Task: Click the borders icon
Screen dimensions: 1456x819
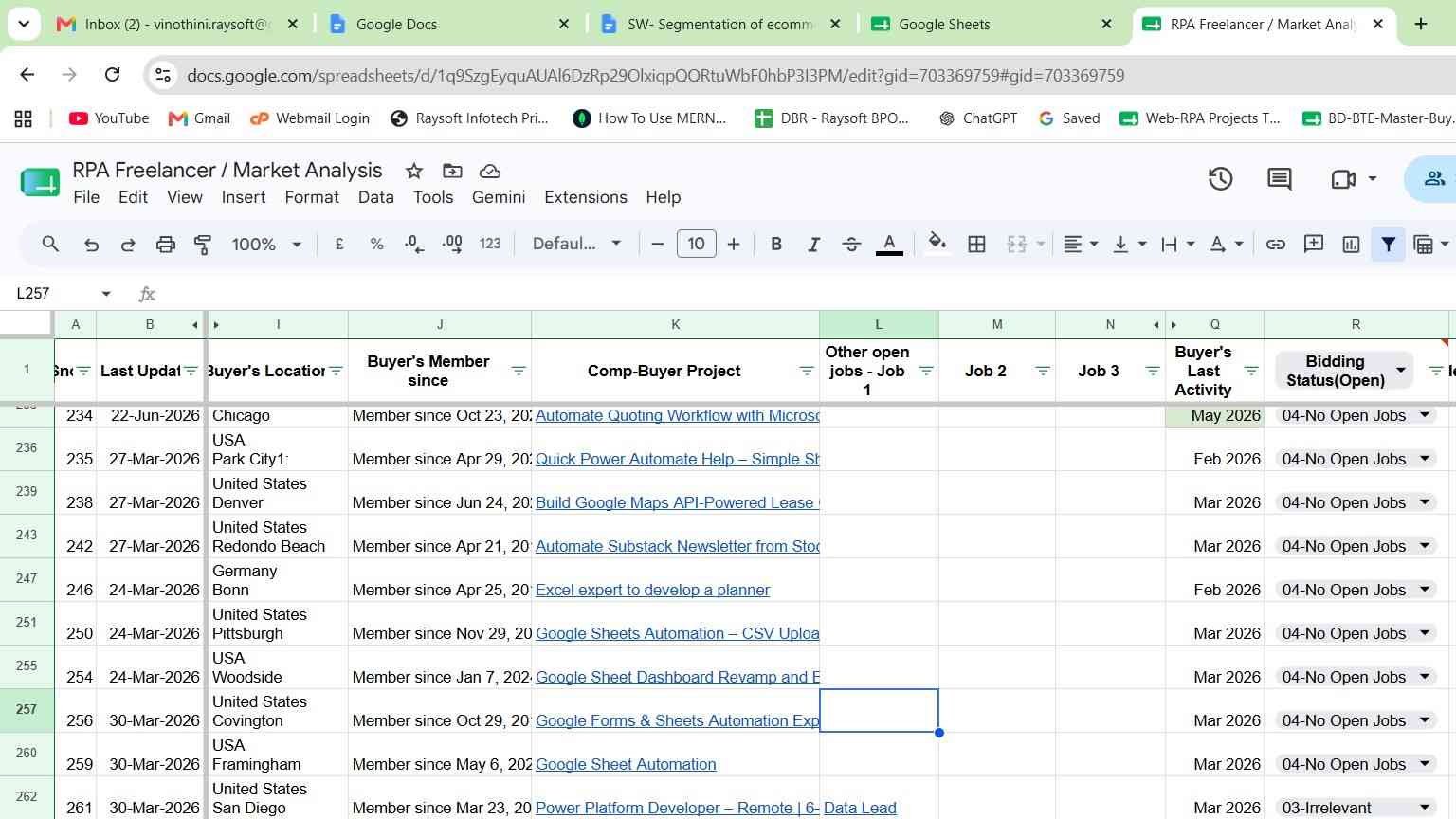Action: point(976,244)
